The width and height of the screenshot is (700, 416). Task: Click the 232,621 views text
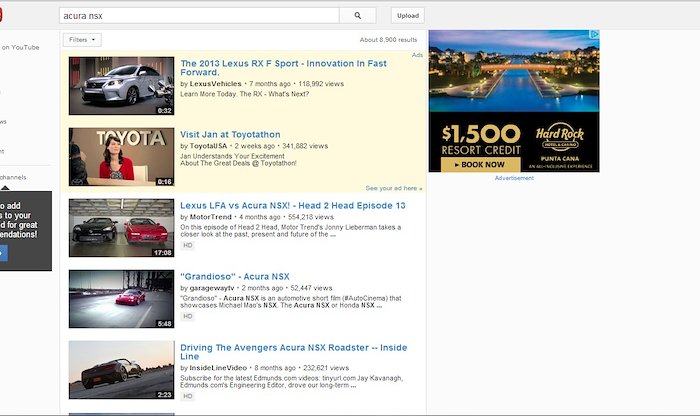[x=326, y=368]
